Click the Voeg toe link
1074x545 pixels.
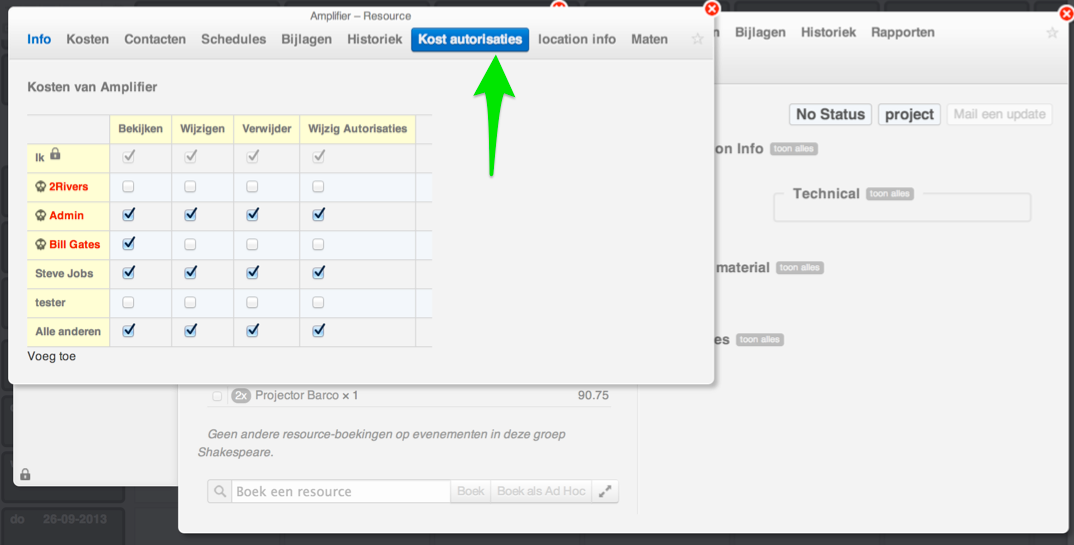(x=52, y=357)
